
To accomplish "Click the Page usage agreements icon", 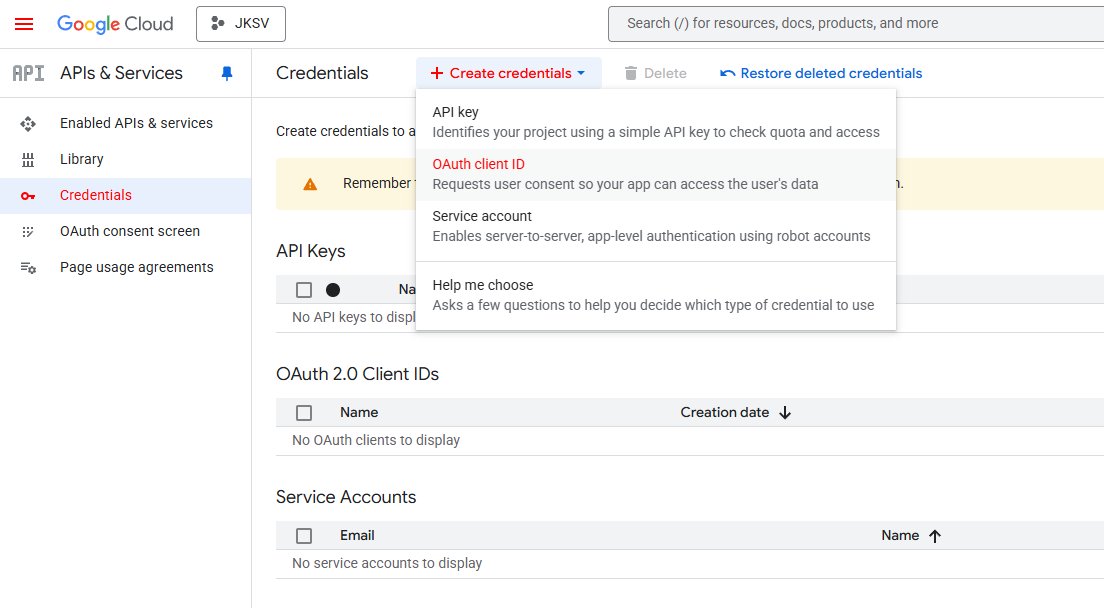I will coord(28,267).
